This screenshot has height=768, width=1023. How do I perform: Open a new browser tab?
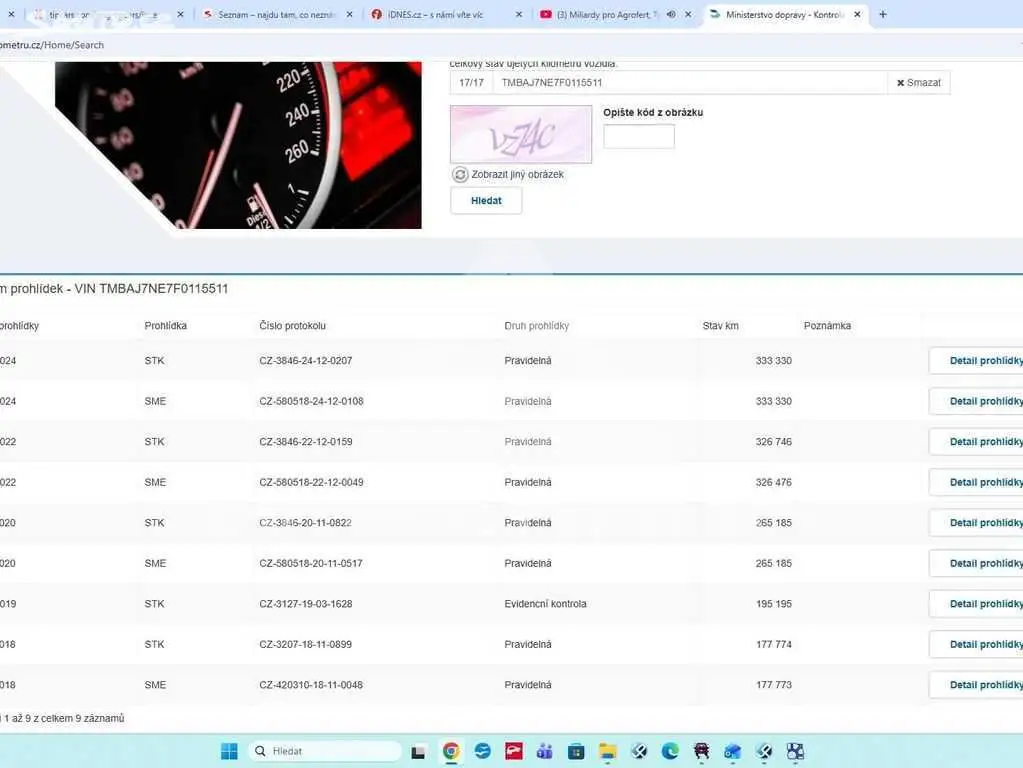point(883,14)
